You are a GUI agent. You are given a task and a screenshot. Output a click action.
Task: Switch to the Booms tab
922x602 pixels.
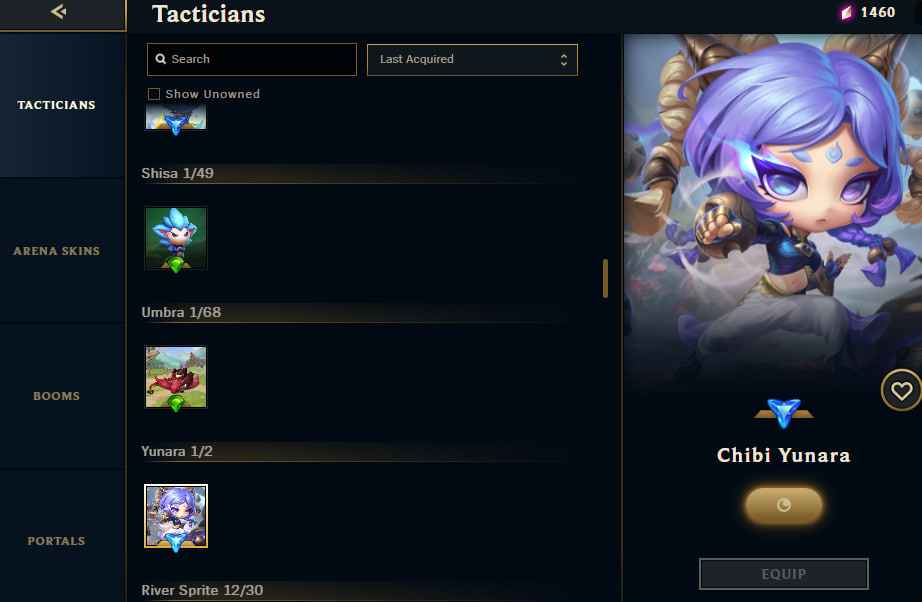pos(56,396)
